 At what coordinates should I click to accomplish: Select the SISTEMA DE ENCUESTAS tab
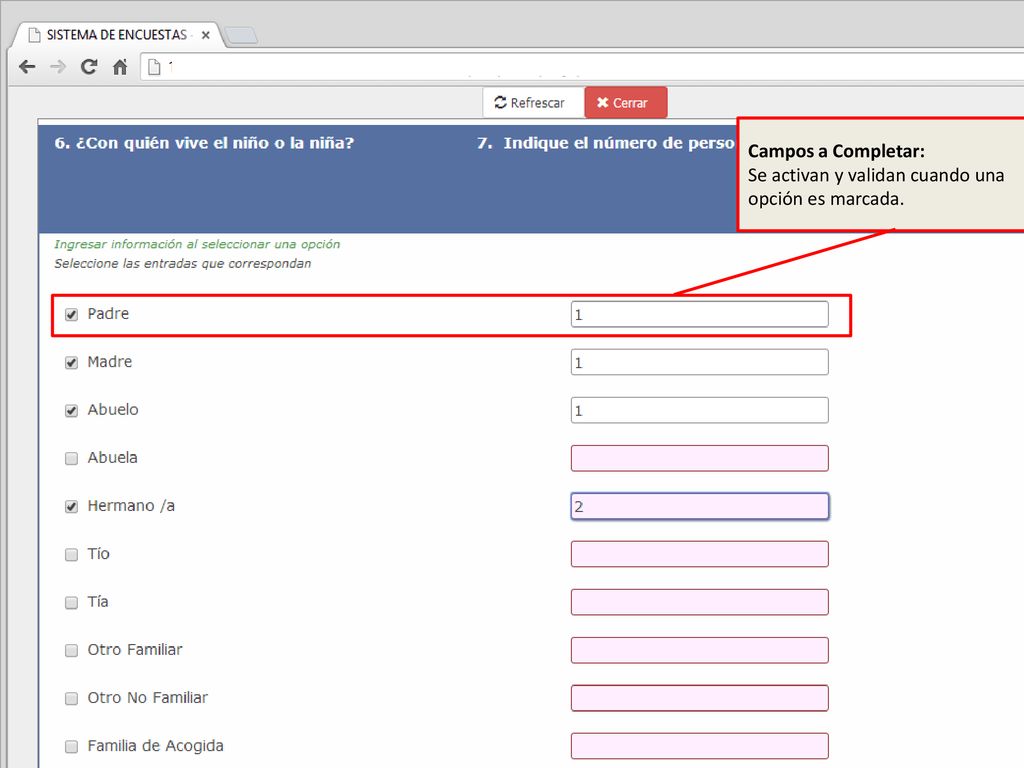coord(118,35)
